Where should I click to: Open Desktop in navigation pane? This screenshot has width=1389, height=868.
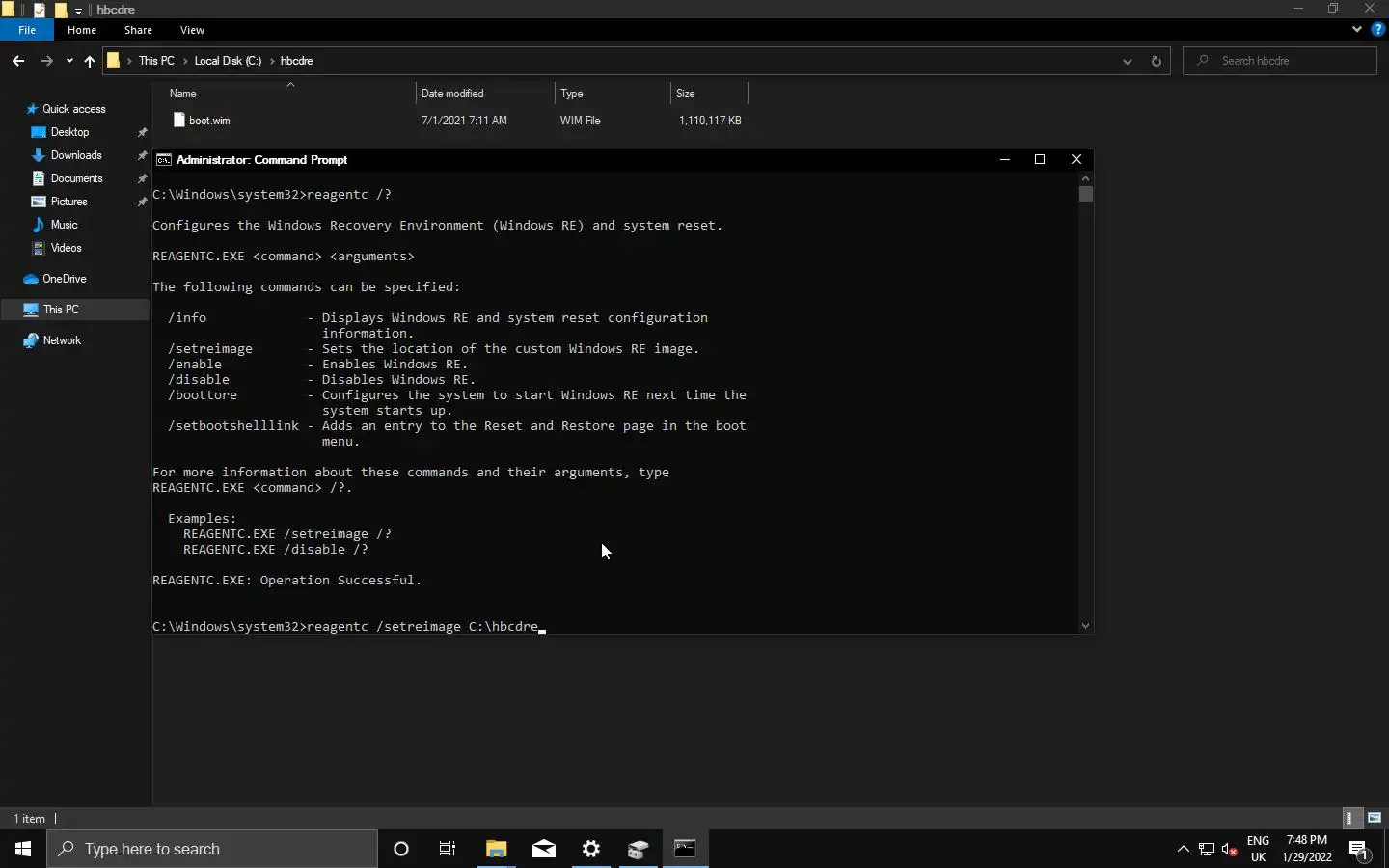(x=69, y=132)
